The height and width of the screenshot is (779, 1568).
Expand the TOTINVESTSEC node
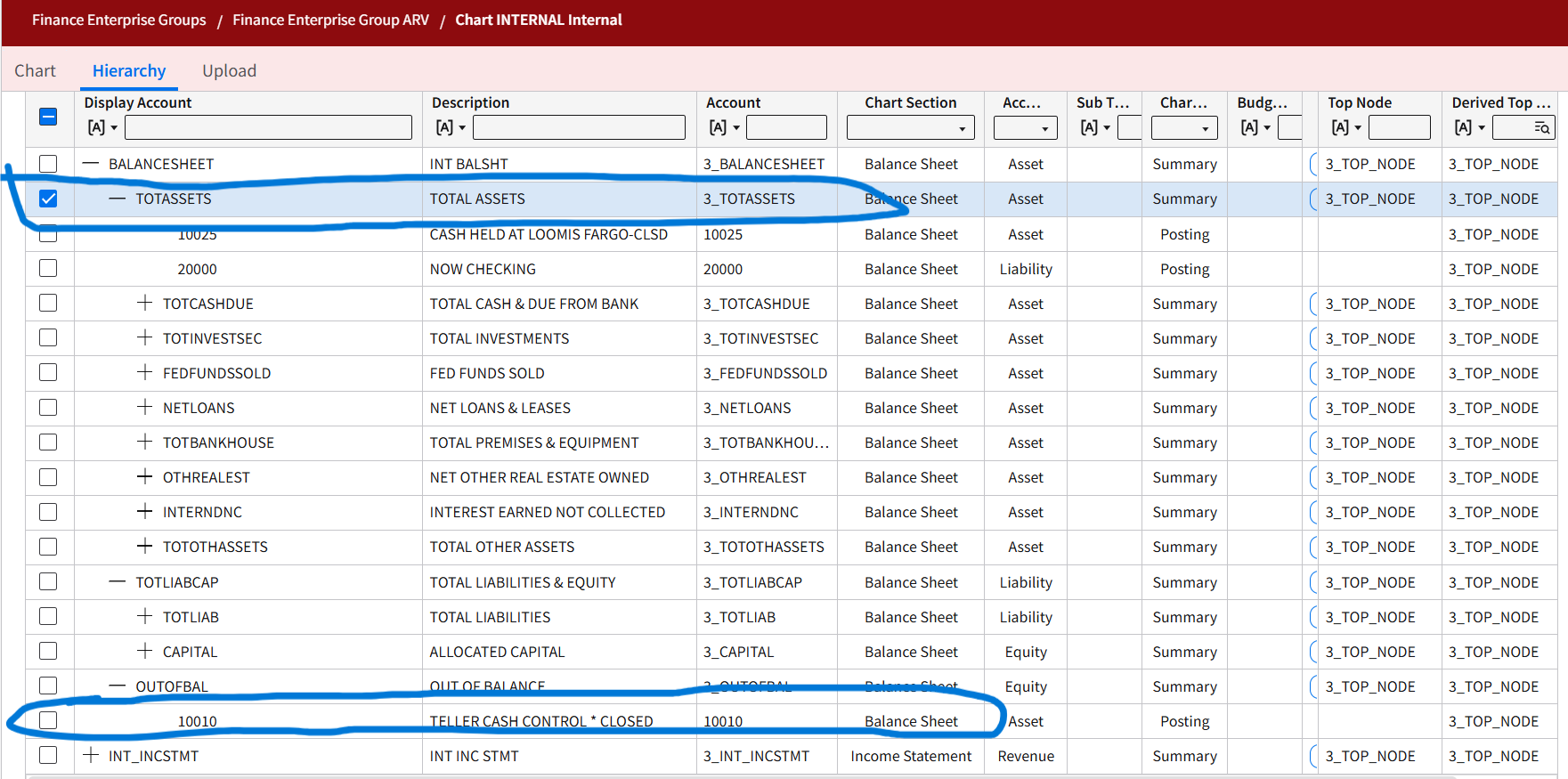144,337
